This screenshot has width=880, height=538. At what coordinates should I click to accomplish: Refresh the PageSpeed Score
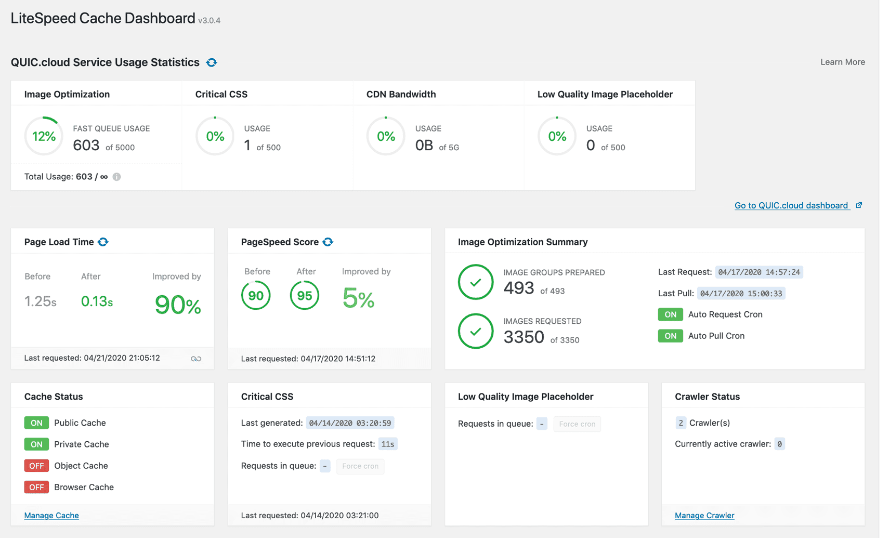click(328, 242)
